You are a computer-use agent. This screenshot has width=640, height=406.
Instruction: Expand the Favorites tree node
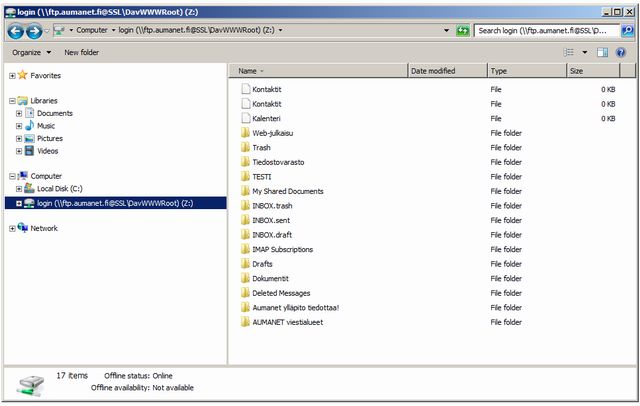12,75
